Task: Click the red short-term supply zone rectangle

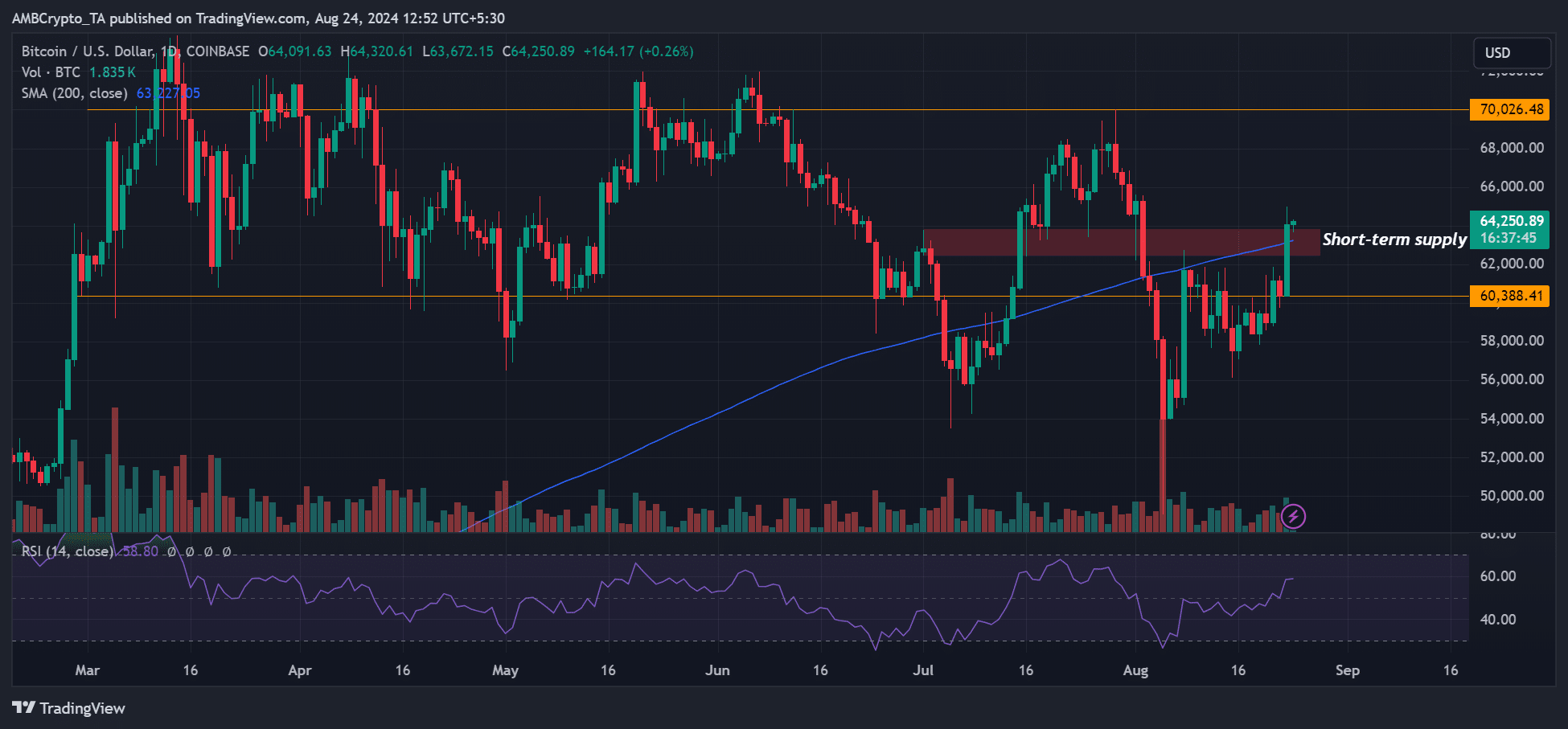Action: 1122,243
